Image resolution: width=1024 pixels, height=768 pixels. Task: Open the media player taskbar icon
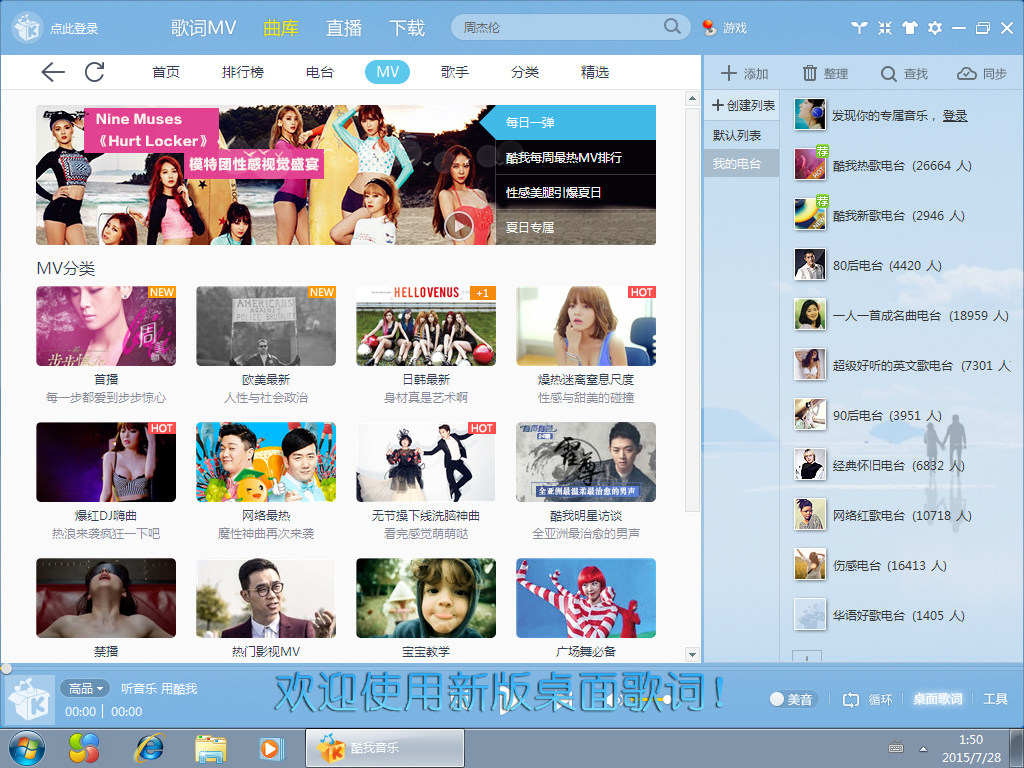tap(272, 748)
